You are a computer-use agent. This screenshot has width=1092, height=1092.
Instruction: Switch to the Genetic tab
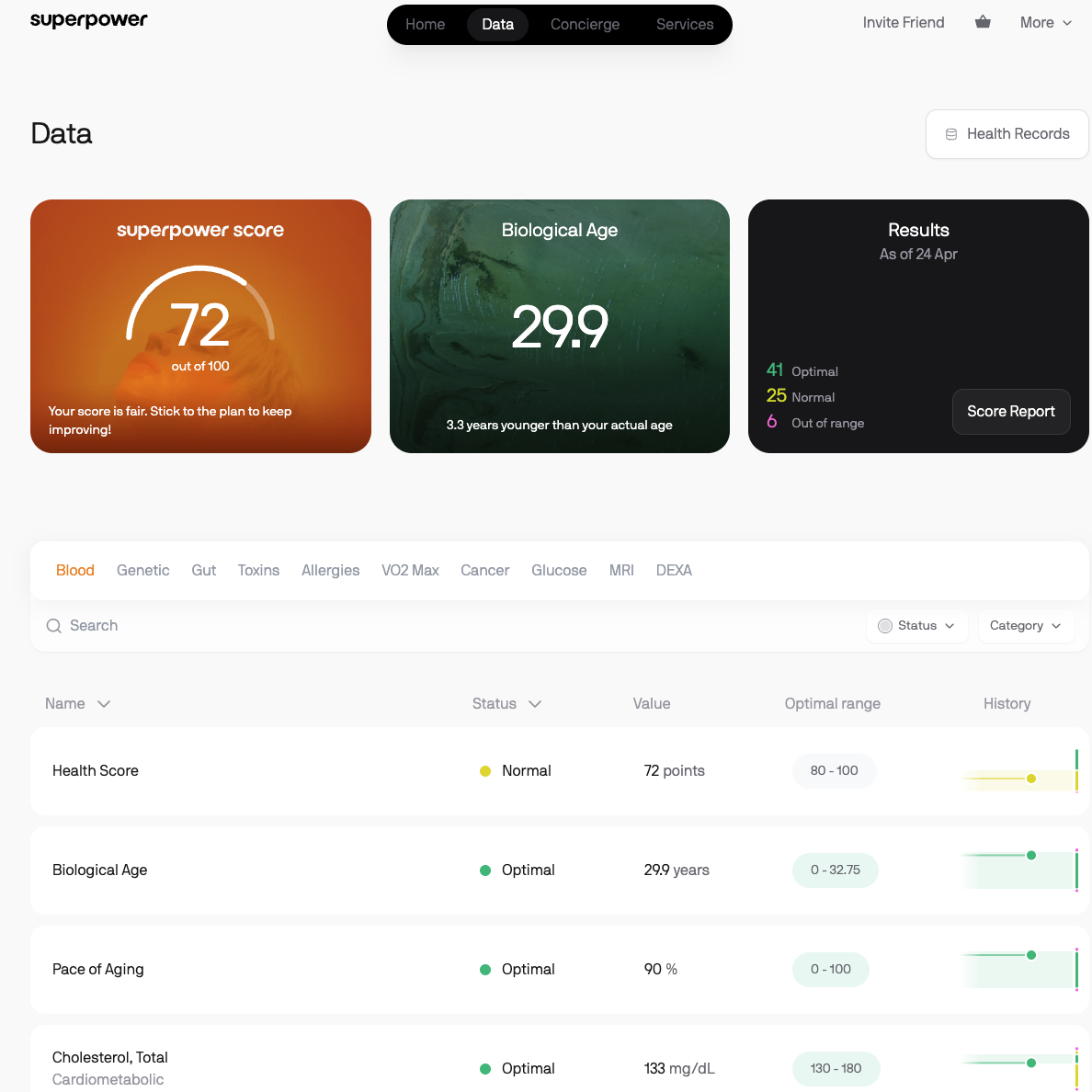click(142, 571)
